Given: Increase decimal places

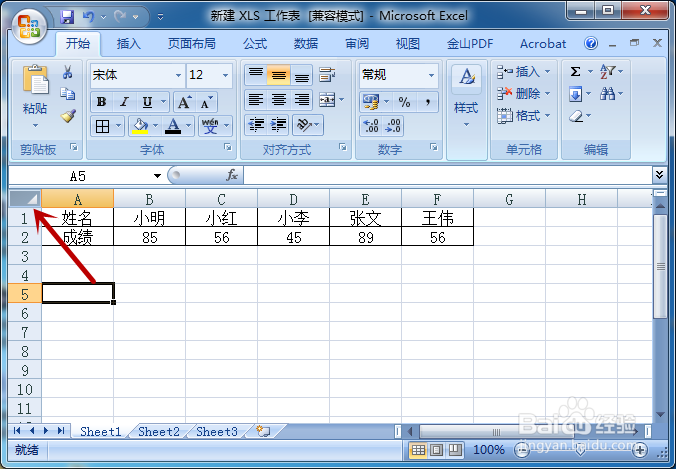Looking at the screenshot, I should pyautogui.click(x=371, y=125).
